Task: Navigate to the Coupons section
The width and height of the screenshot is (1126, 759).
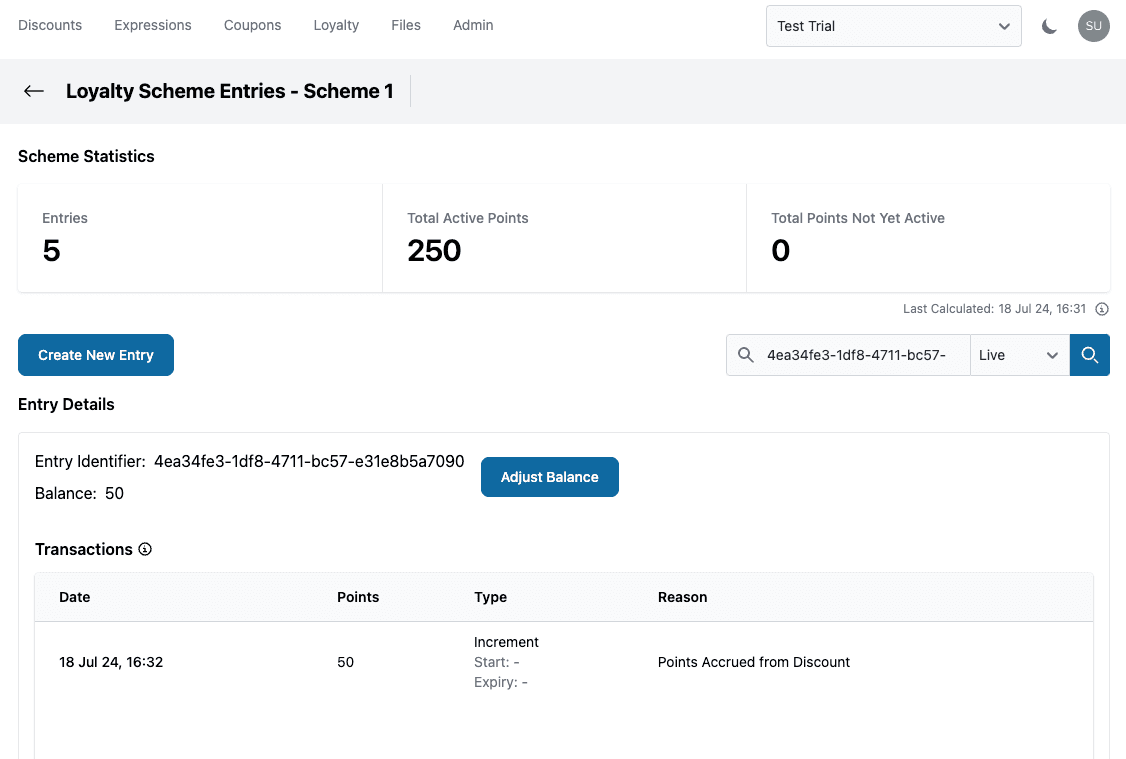Action: [252, 25]
